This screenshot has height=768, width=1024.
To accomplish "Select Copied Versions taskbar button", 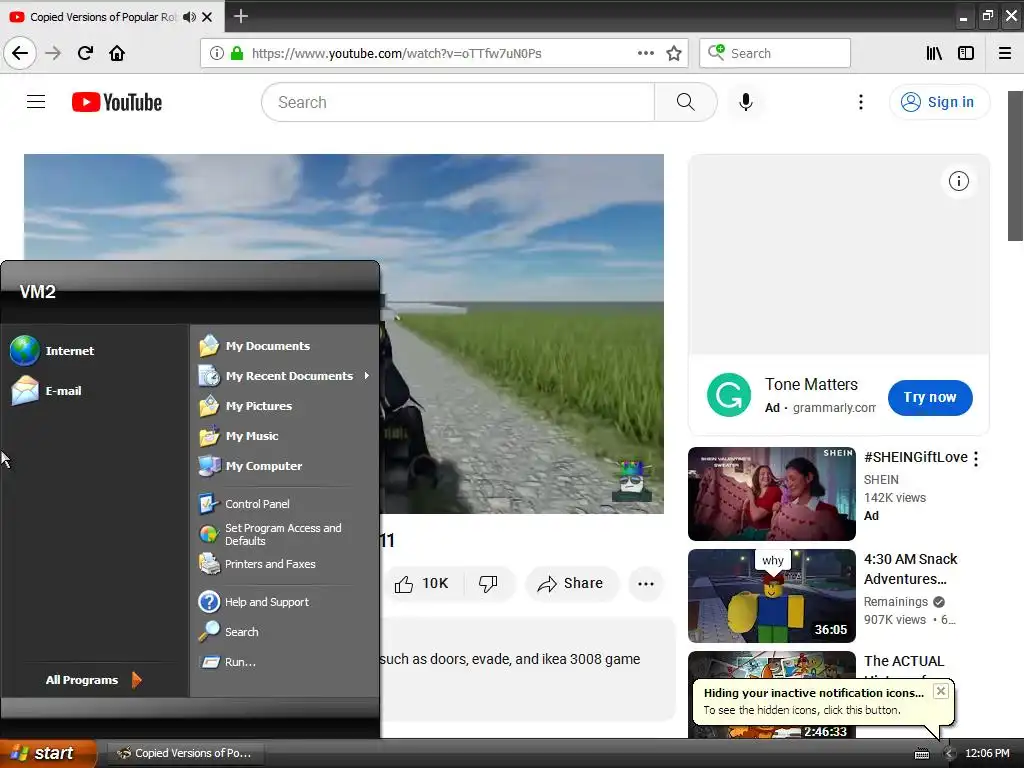I will (x=184, y=753).
